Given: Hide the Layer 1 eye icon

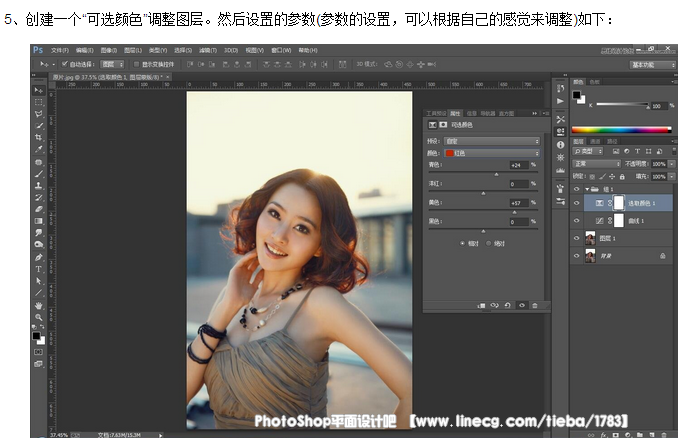Looking at the screenshot, I should point(576,238).
